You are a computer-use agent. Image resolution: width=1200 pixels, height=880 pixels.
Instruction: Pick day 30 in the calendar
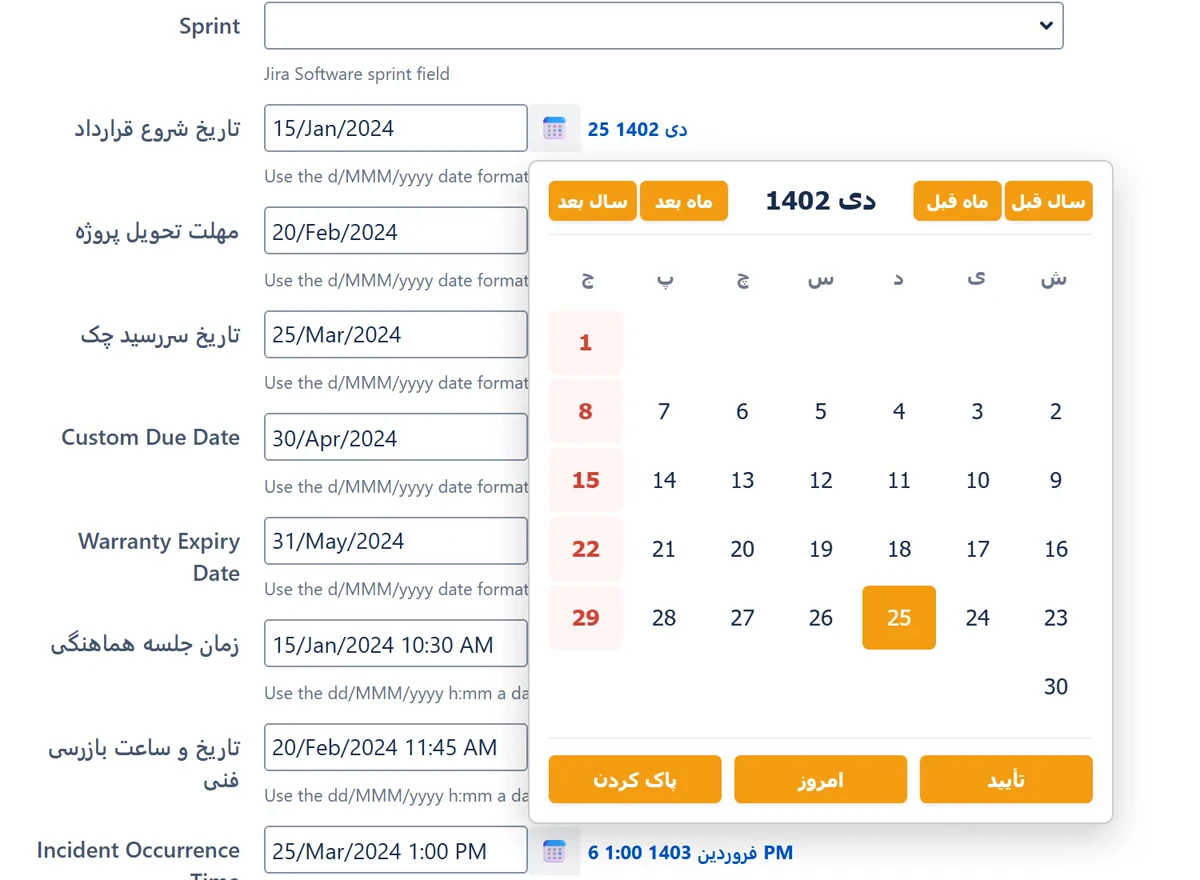1056,687
